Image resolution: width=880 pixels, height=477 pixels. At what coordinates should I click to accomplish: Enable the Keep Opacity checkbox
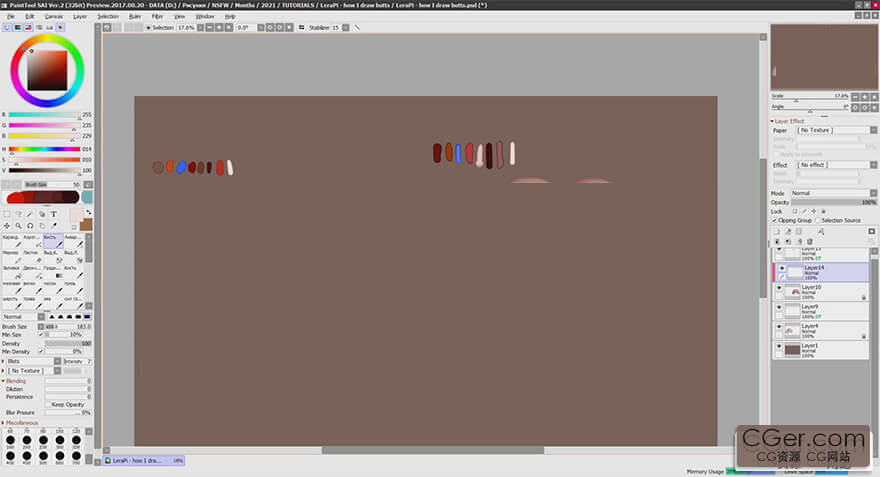(48, 404)
